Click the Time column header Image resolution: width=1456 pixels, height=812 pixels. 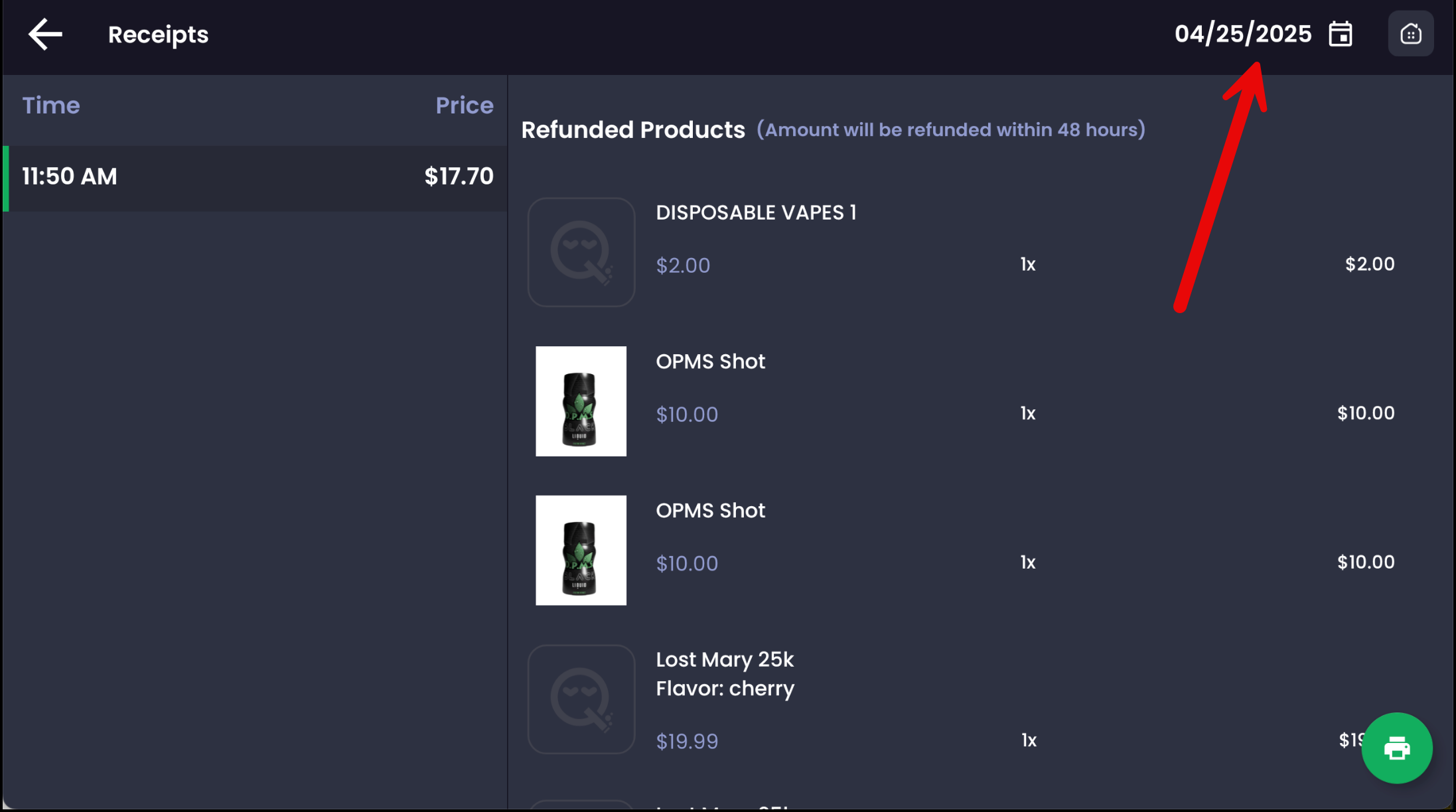tap(51, 105)
